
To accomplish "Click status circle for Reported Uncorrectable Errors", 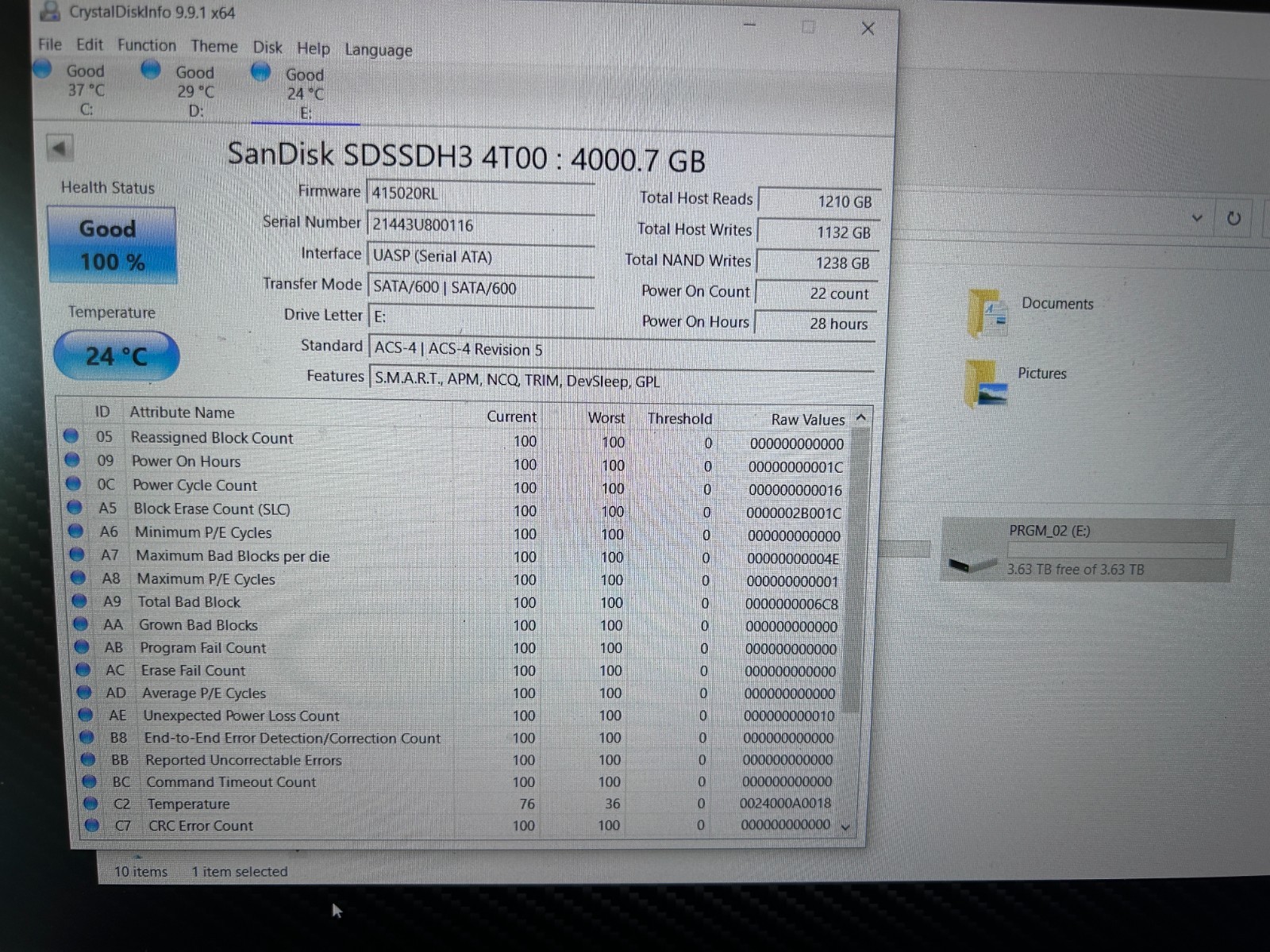I will [88, 759].
